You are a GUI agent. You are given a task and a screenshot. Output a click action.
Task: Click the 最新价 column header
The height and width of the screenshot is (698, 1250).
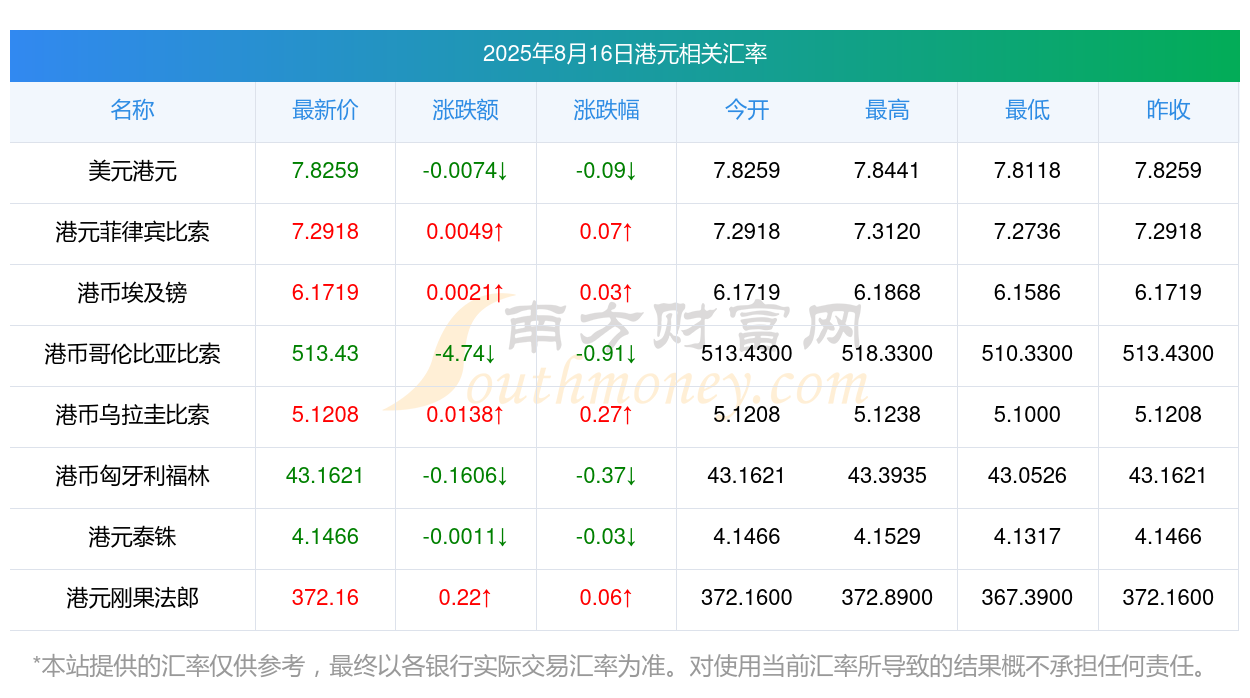[325, 110]
